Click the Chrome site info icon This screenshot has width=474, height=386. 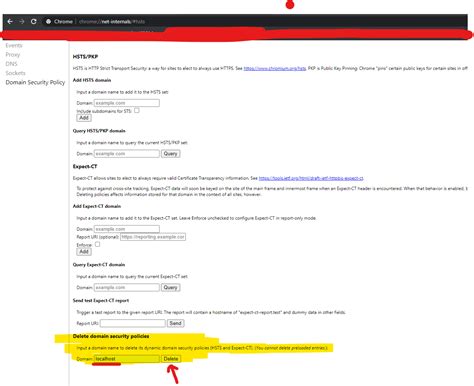48,21
